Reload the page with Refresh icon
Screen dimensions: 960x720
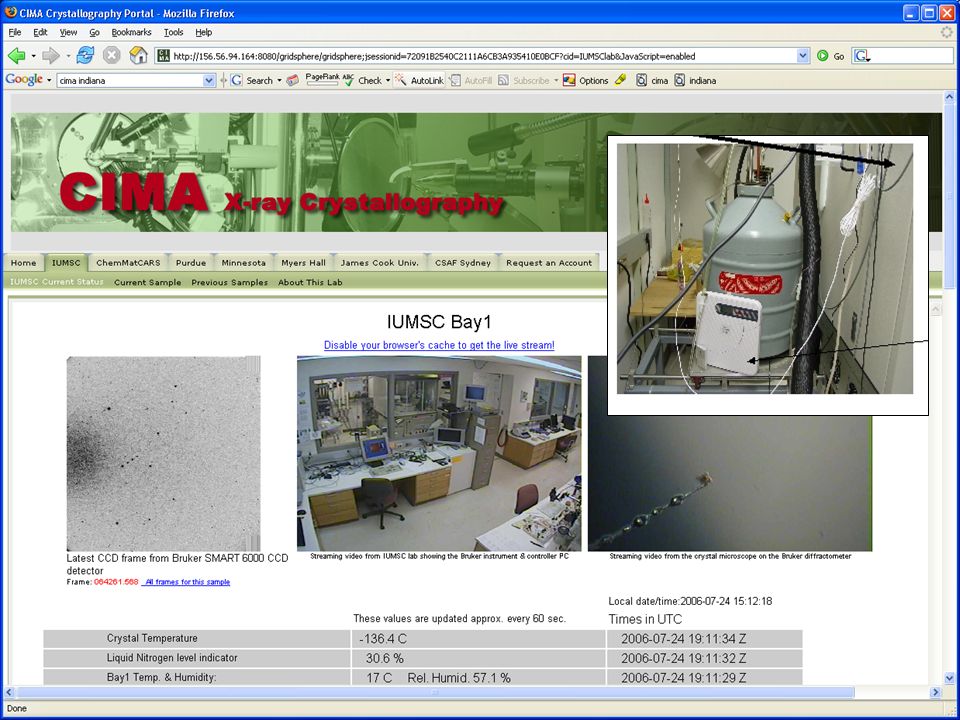click(x=85, y=56)
